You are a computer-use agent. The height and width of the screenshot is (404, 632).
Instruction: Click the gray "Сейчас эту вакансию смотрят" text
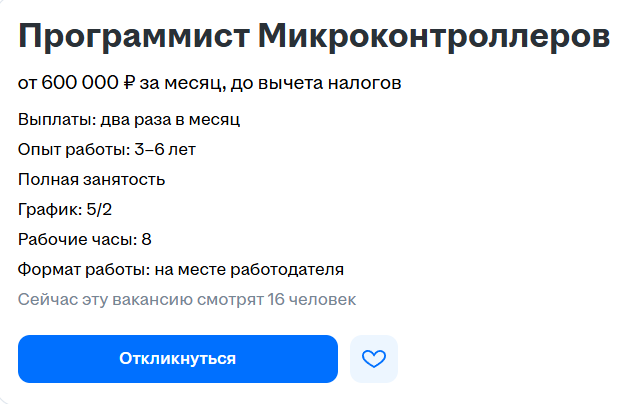(141, 300)
